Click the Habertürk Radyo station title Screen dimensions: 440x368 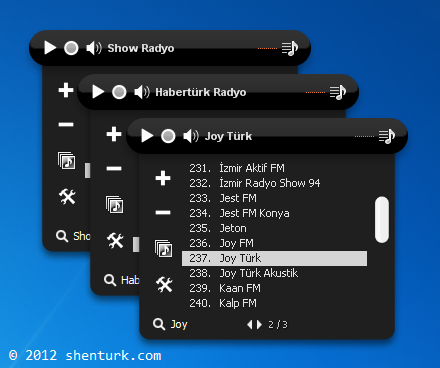pos(201,92)
